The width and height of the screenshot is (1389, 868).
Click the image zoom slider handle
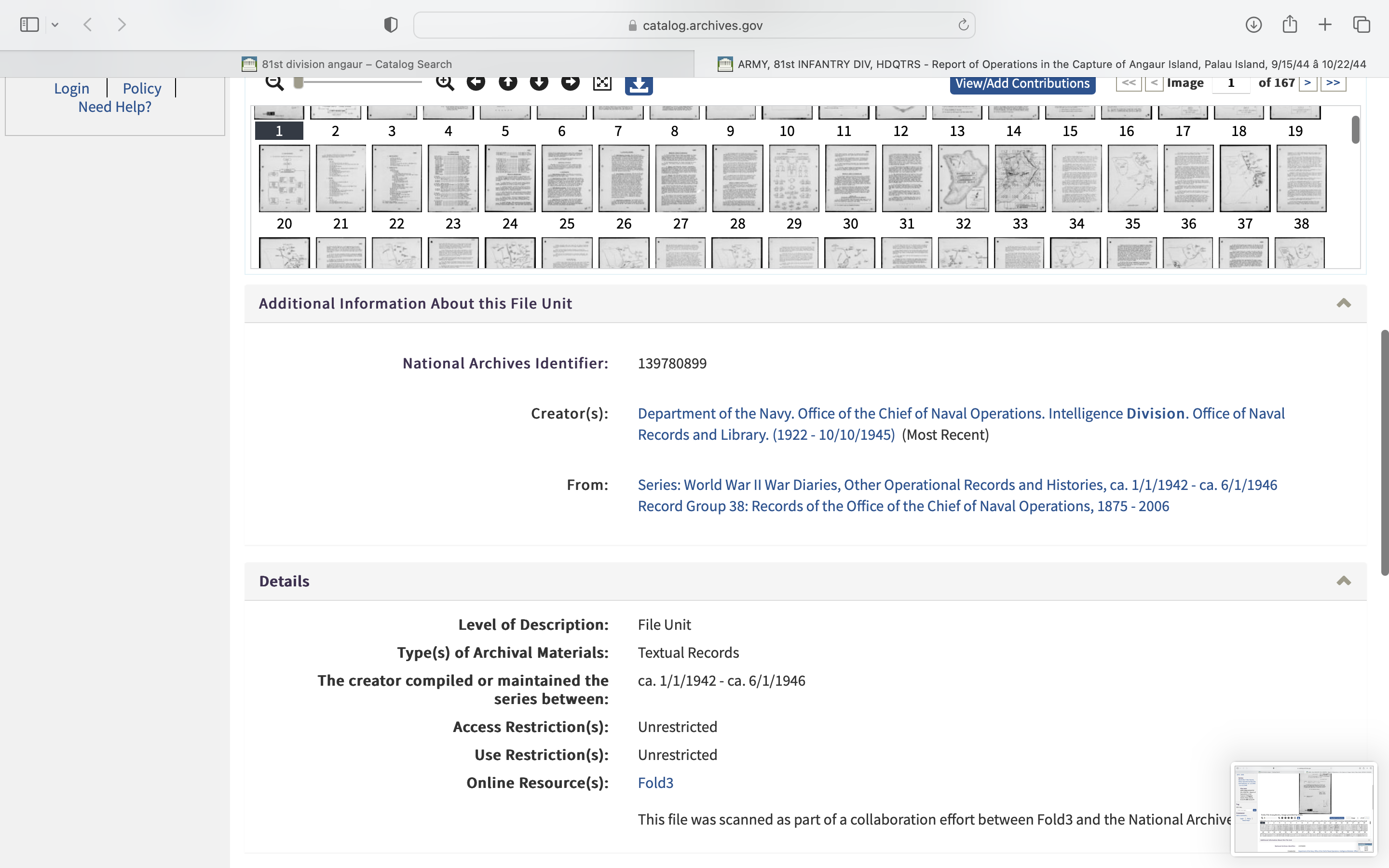[x=299, y=82]
